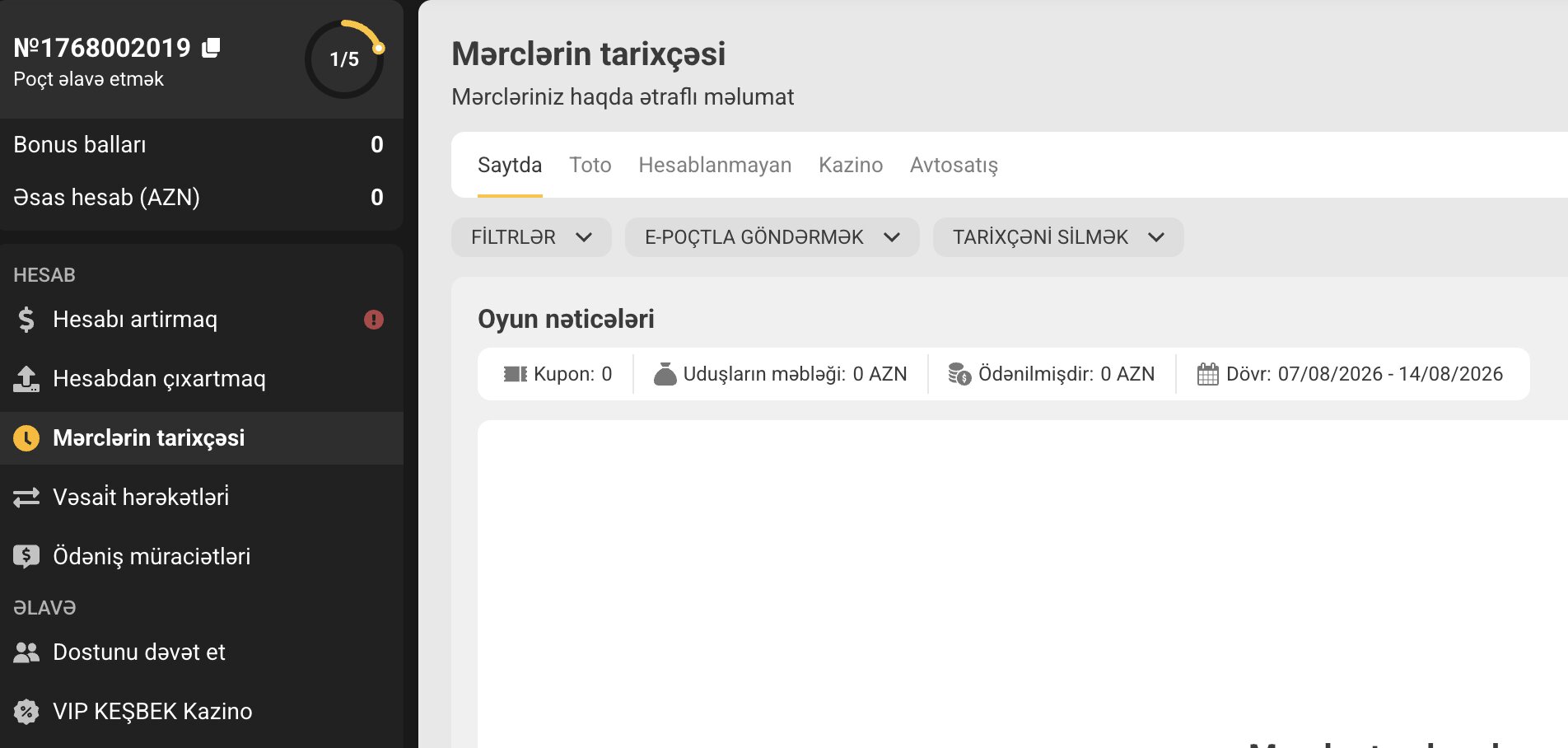The height and width of the screenshot is (748, 1568).
Task: Switch to the Kazino tab
Action: pyautogui.click(x=851, y=165)
